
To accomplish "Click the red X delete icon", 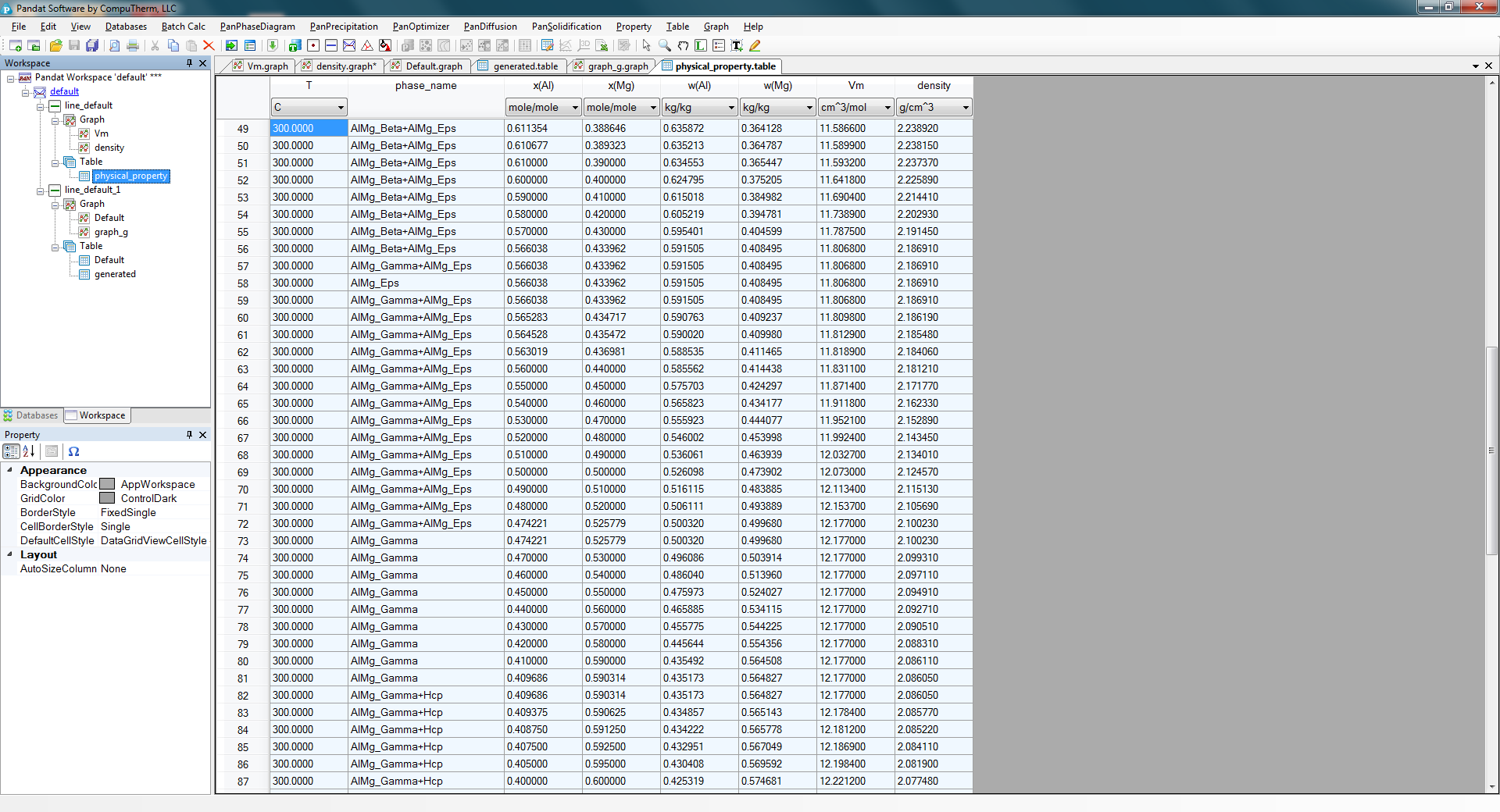I will pyautogui.click(x=209, y=46).
